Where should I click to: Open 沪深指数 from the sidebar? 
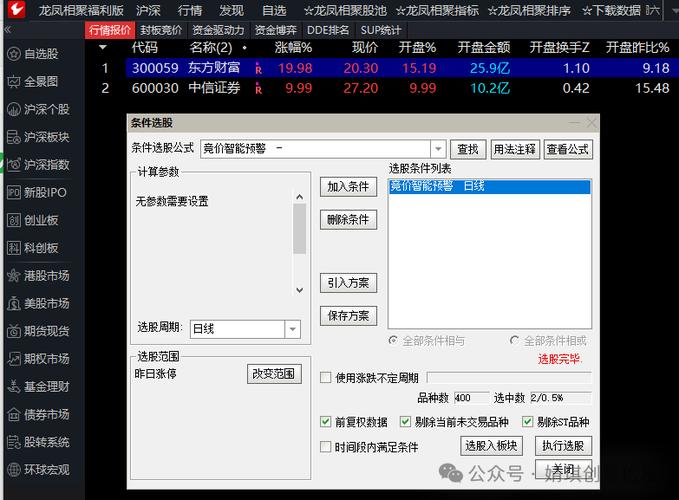click(x=38, y=165)
